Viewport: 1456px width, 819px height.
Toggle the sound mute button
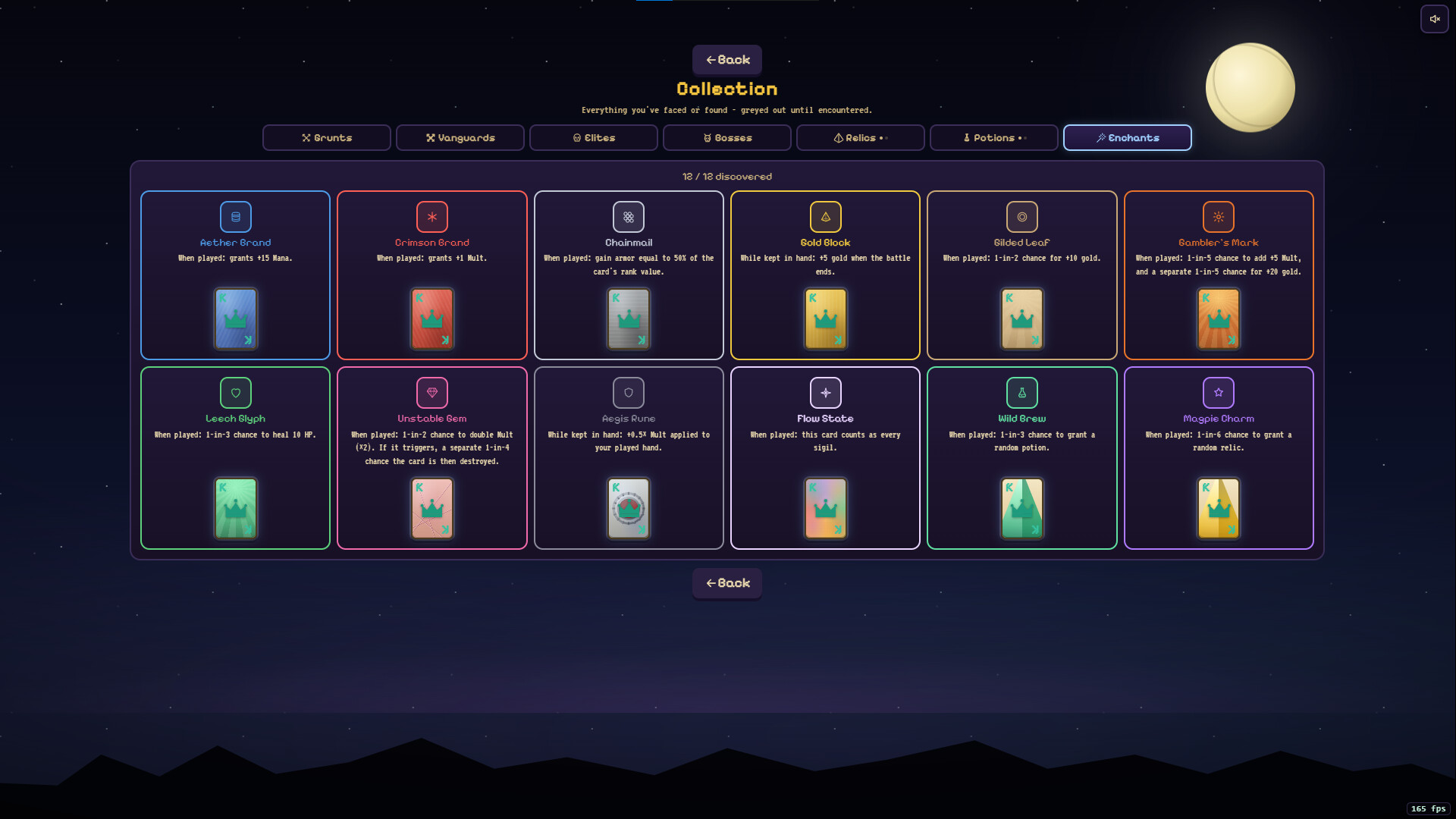point(1435,19)
